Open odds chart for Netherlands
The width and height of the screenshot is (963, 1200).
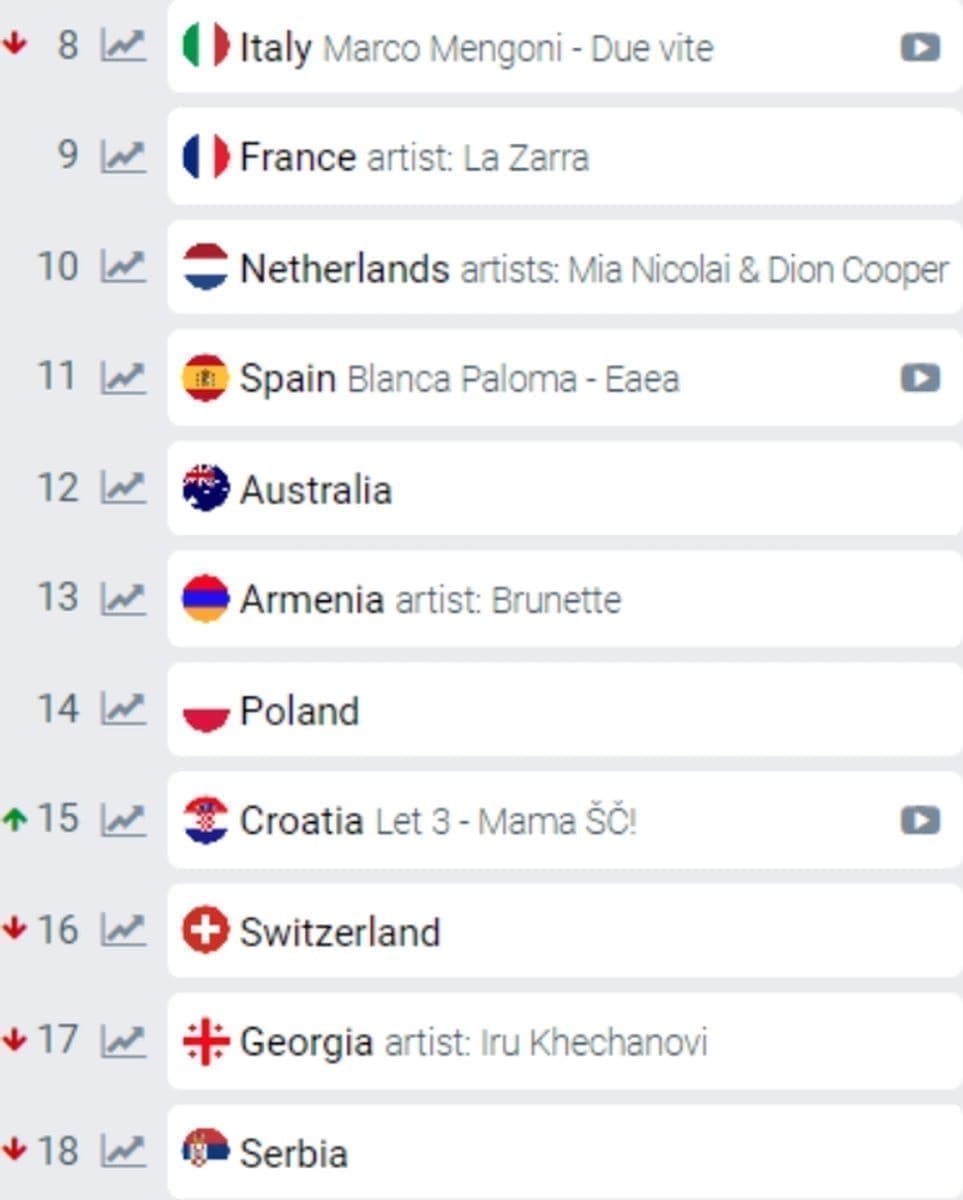click(x=123, y=267)
